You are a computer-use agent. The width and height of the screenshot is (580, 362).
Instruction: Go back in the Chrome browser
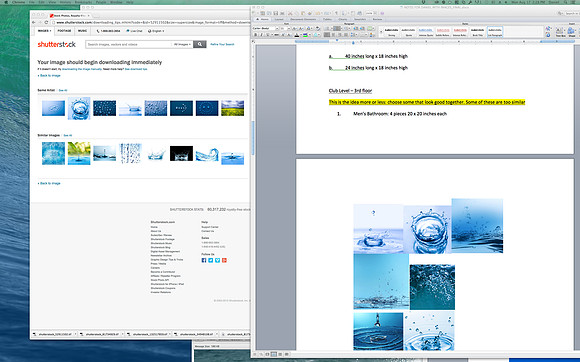[x=34, y=22]
